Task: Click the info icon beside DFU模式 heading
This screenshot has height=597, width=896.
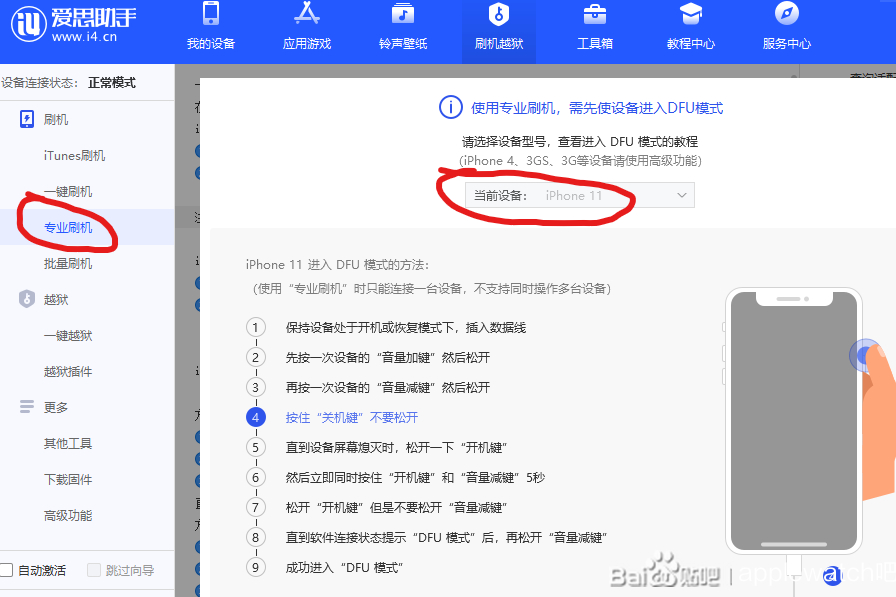Action: click(450, 107)
